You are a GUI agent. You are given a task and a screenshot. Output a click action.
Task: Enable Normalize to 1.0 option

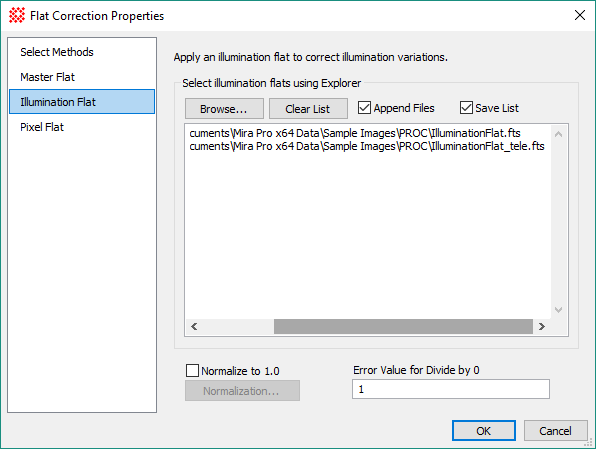point(192,370)
